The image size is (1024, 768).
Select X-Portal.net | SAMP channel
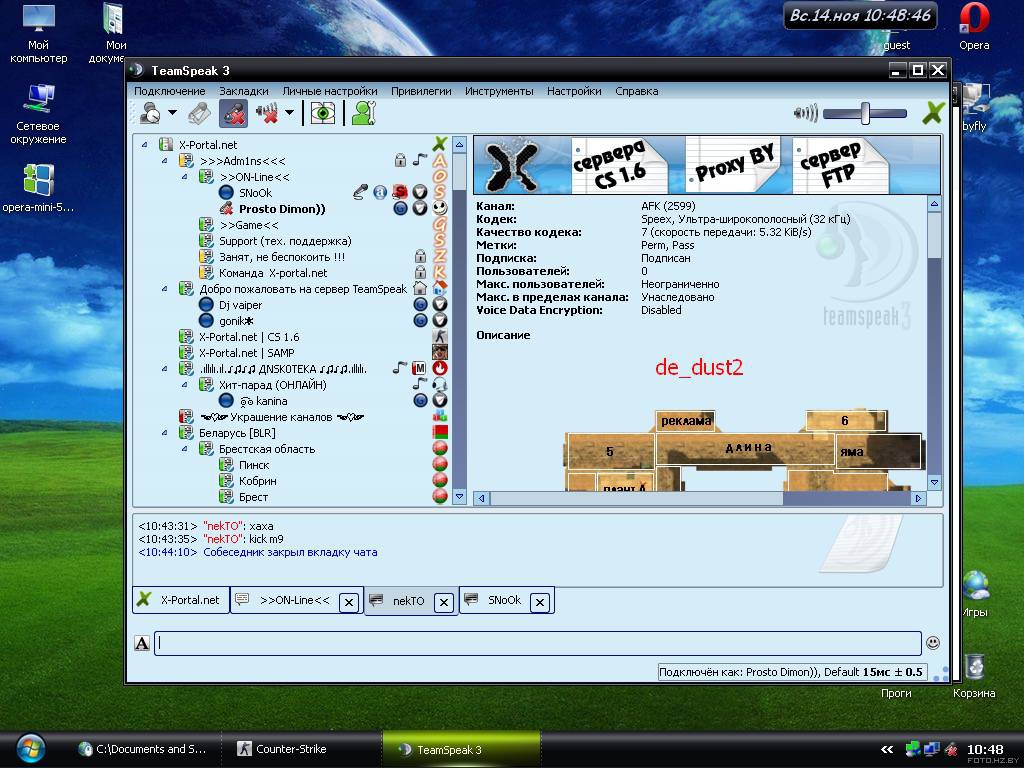[x=246, y=353]
